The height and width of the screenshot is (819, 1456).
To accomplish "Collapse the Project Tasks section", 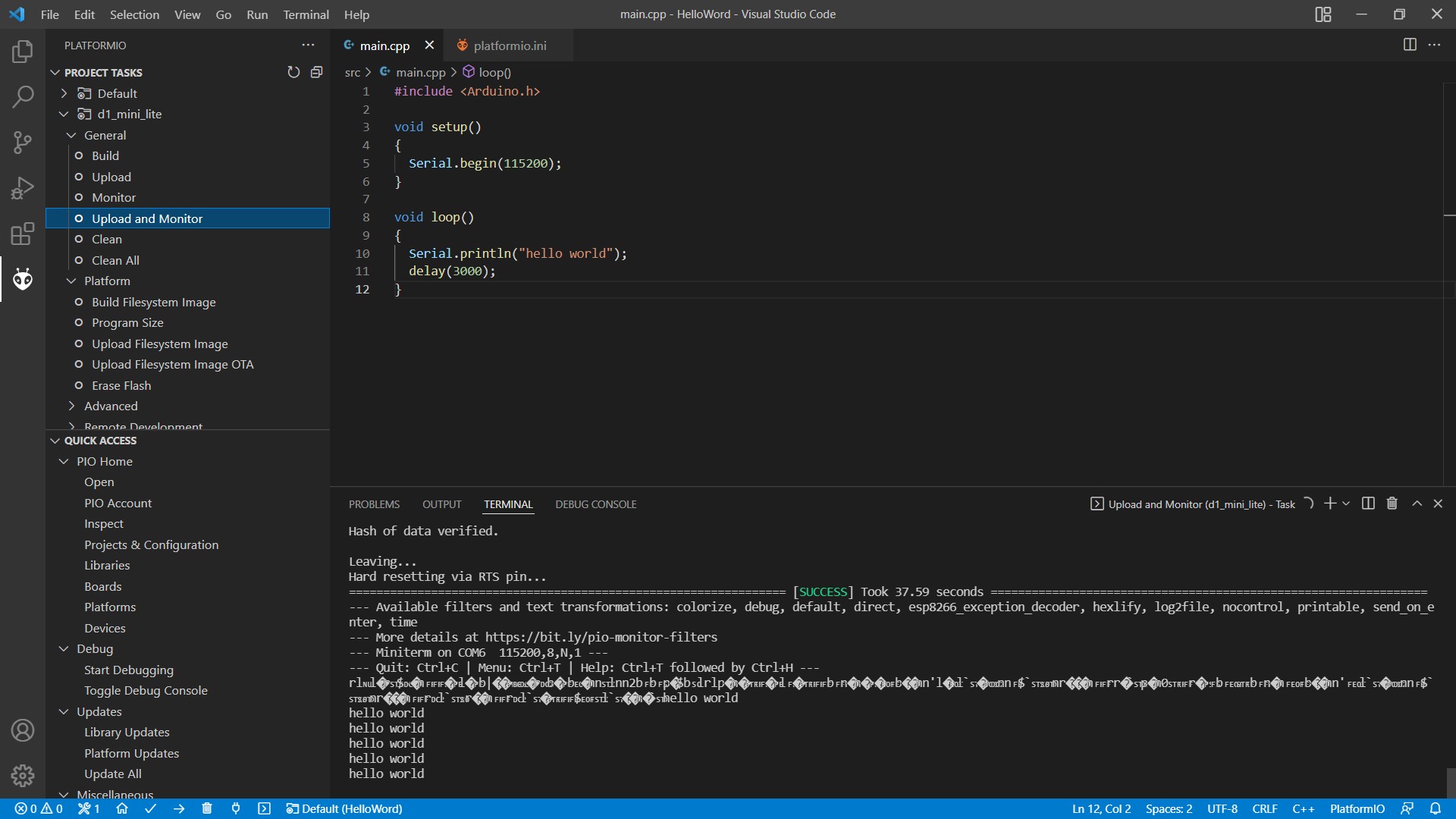I will click(x=55, y=72).
